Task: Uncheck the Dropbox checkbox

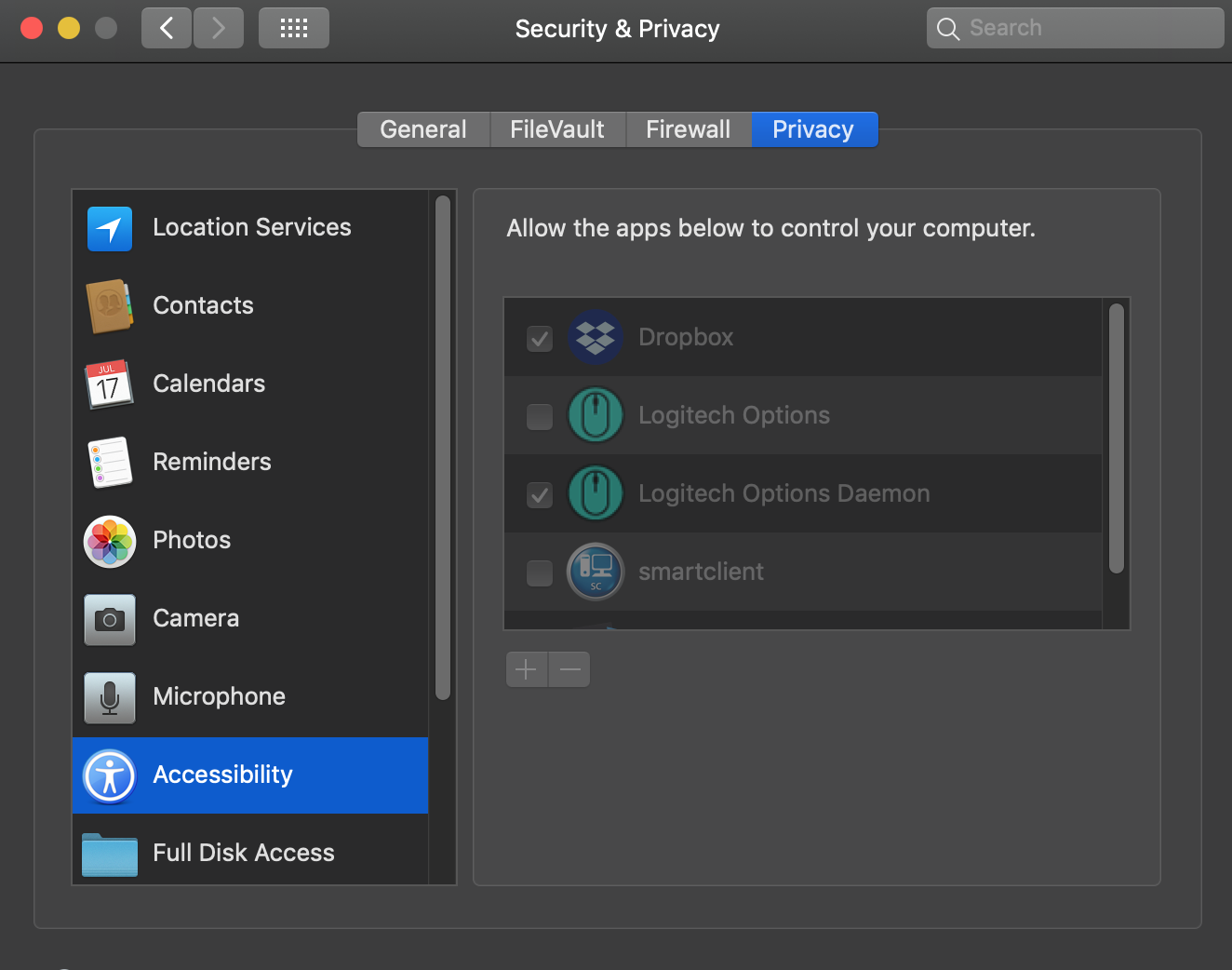Action: click(540, 338)
